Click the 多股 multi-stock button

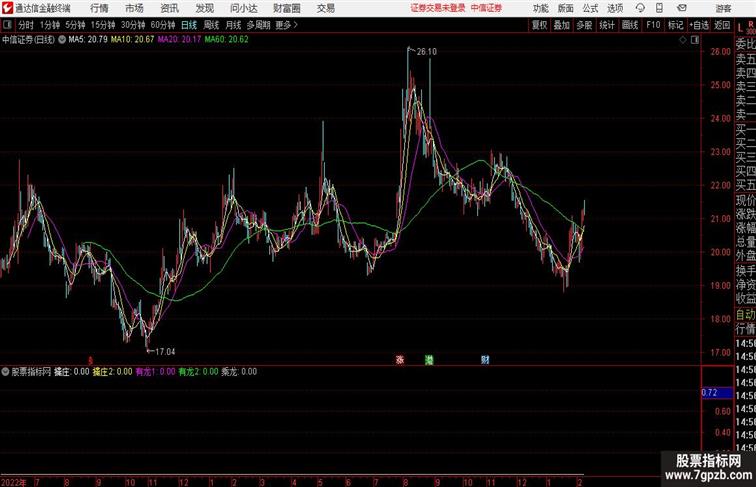[584, 25]
